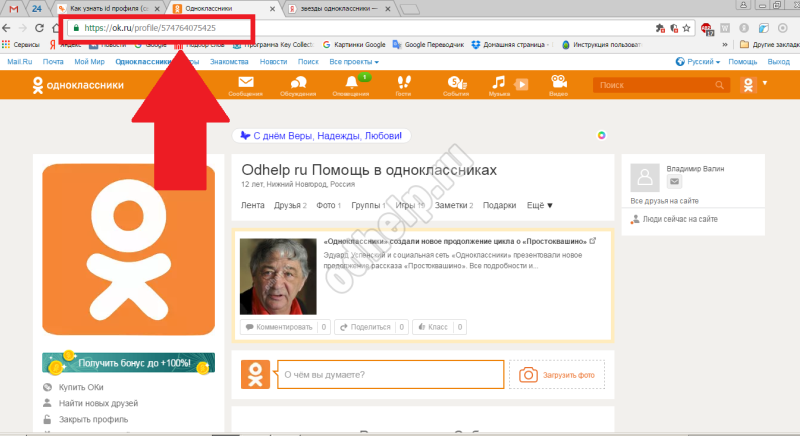Click the OK avatar icon in the orange bar
800x436 pixels.
(x=748, y=85)
